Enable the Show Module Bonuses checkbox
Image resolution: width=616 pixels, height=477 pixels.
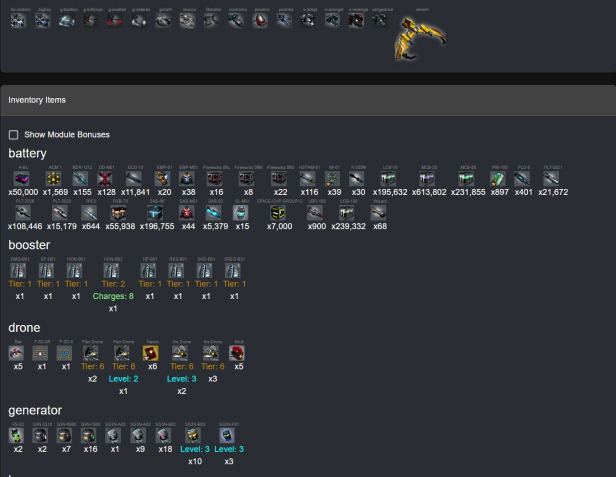(13, 135)
